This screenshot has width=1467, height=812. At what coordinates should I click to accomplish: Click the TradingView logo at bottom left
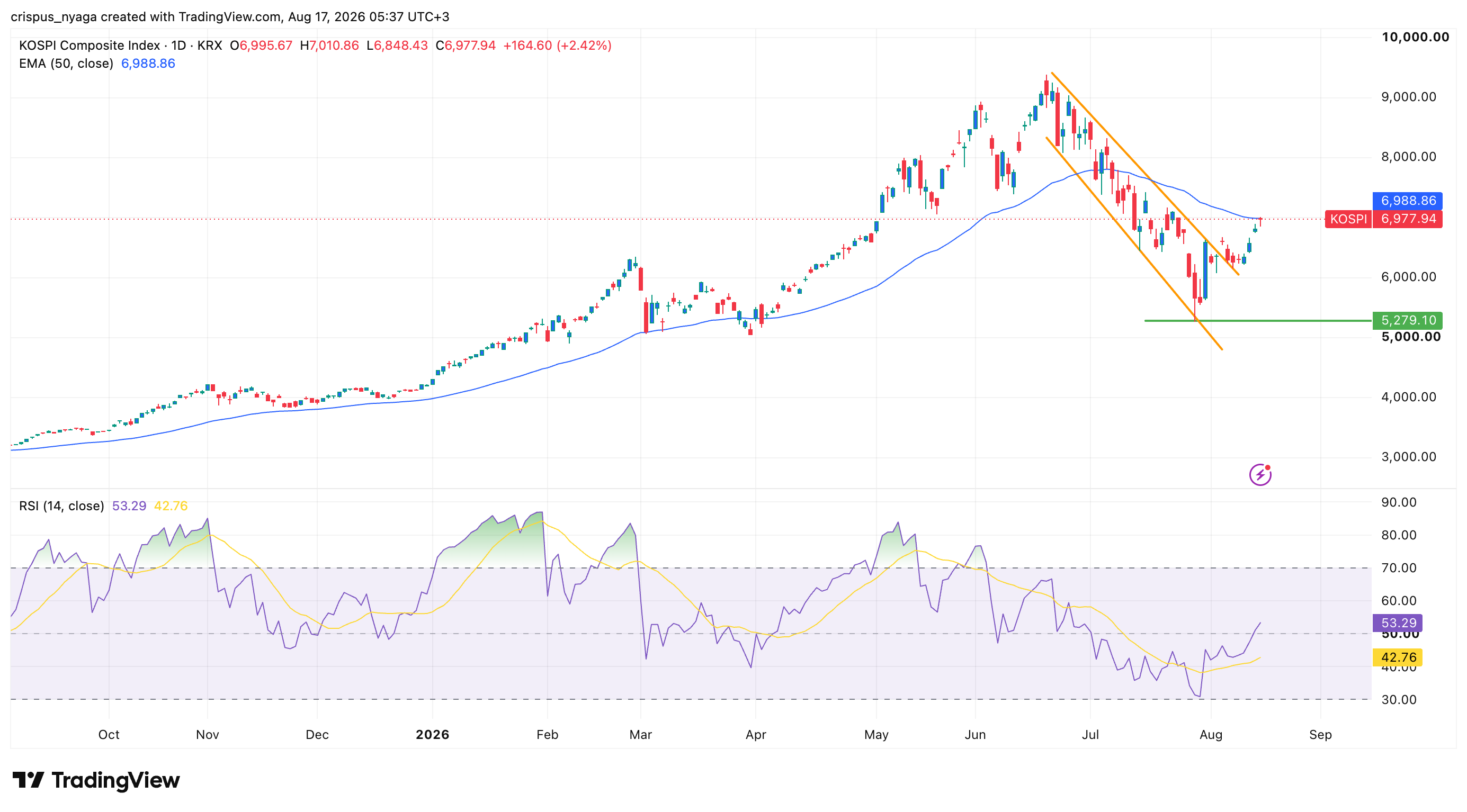click(96, 780)
